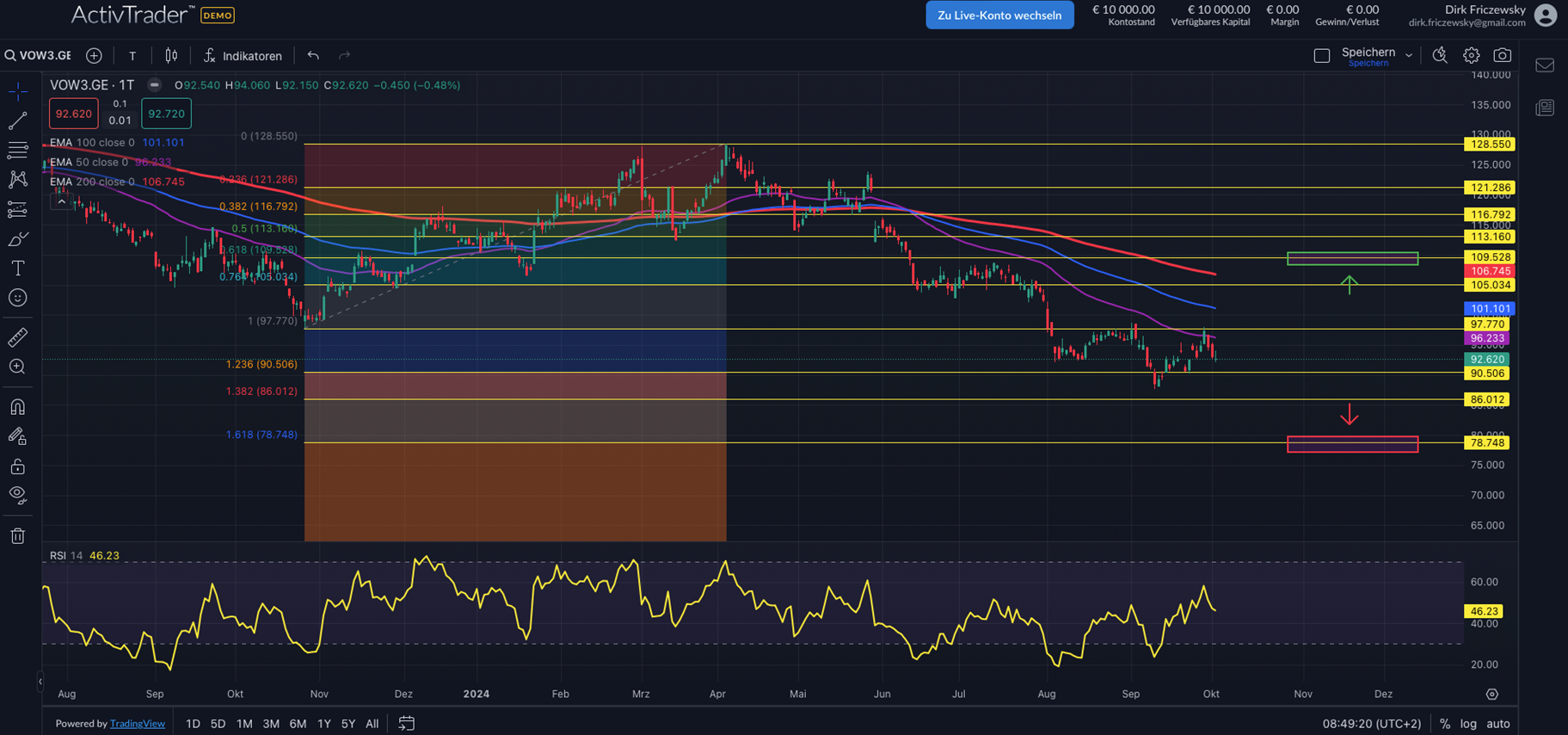Select the 3M time range
Screen dimensions: 1568x735
click(x=270, y=724)
